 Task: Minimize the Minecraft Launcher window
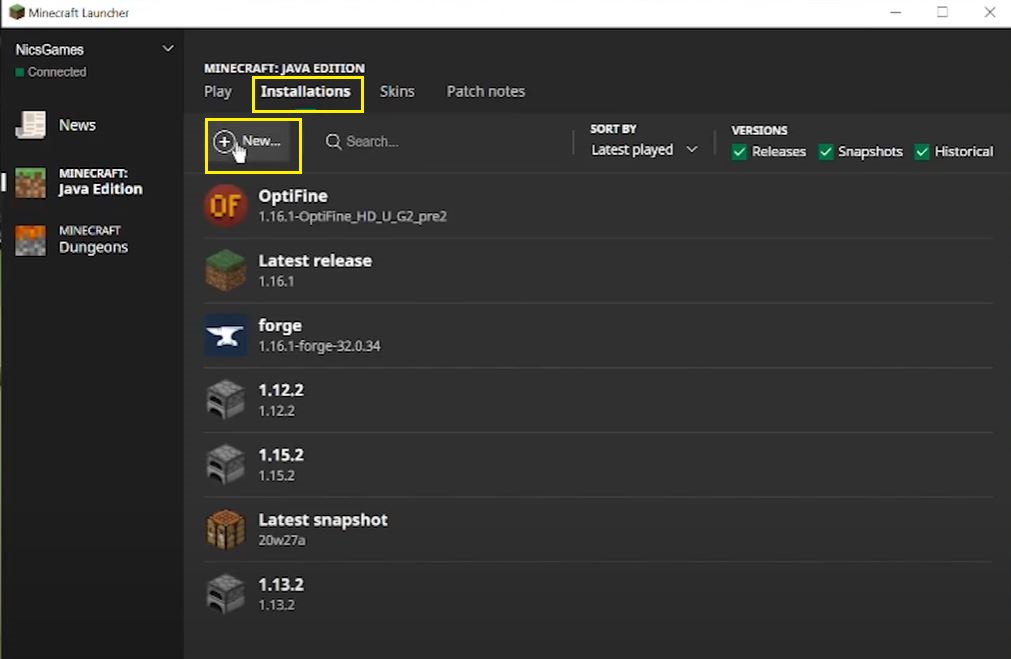[896, 12]
